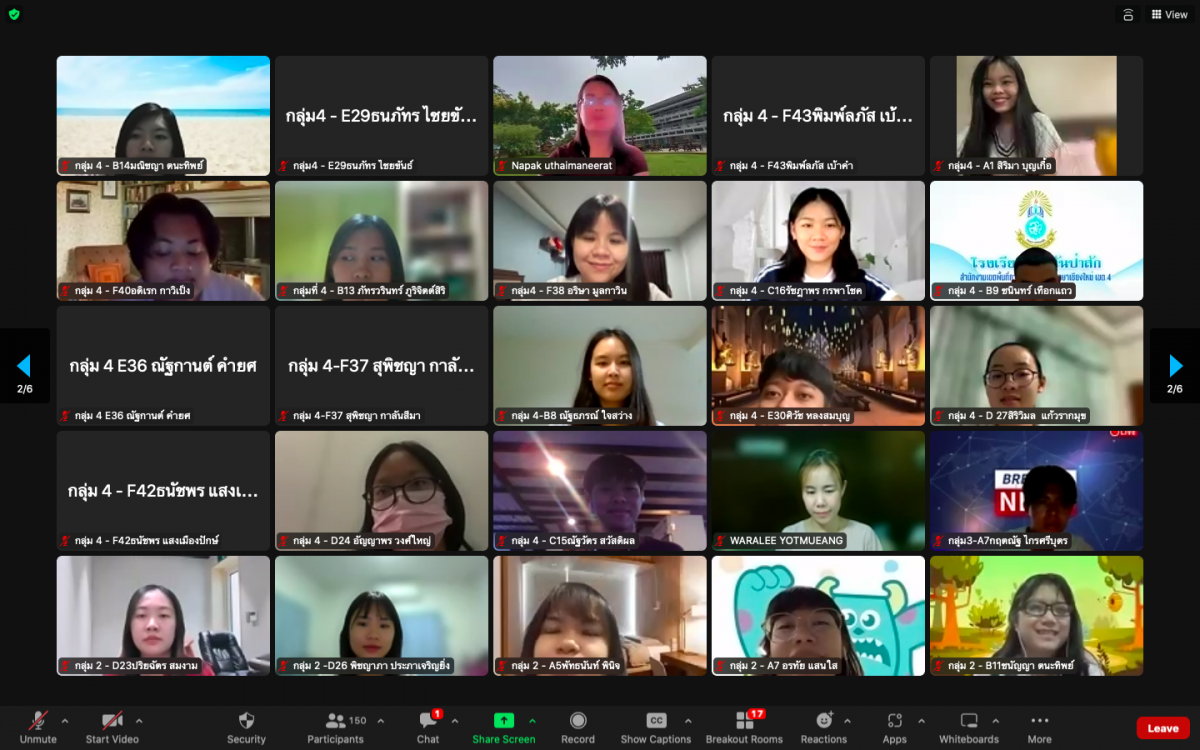The width and height of the screenshot is (1200, 750).
Task: Select the กลุ่ม 2 - D23 participant video
Action: click(163, 616)
